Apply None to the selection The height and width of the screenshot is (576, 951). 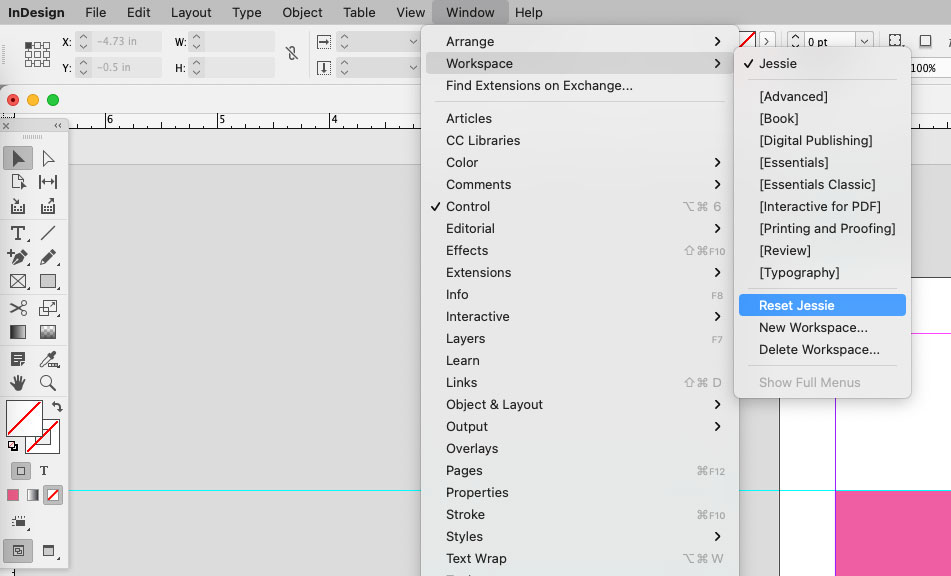(53, 495)
